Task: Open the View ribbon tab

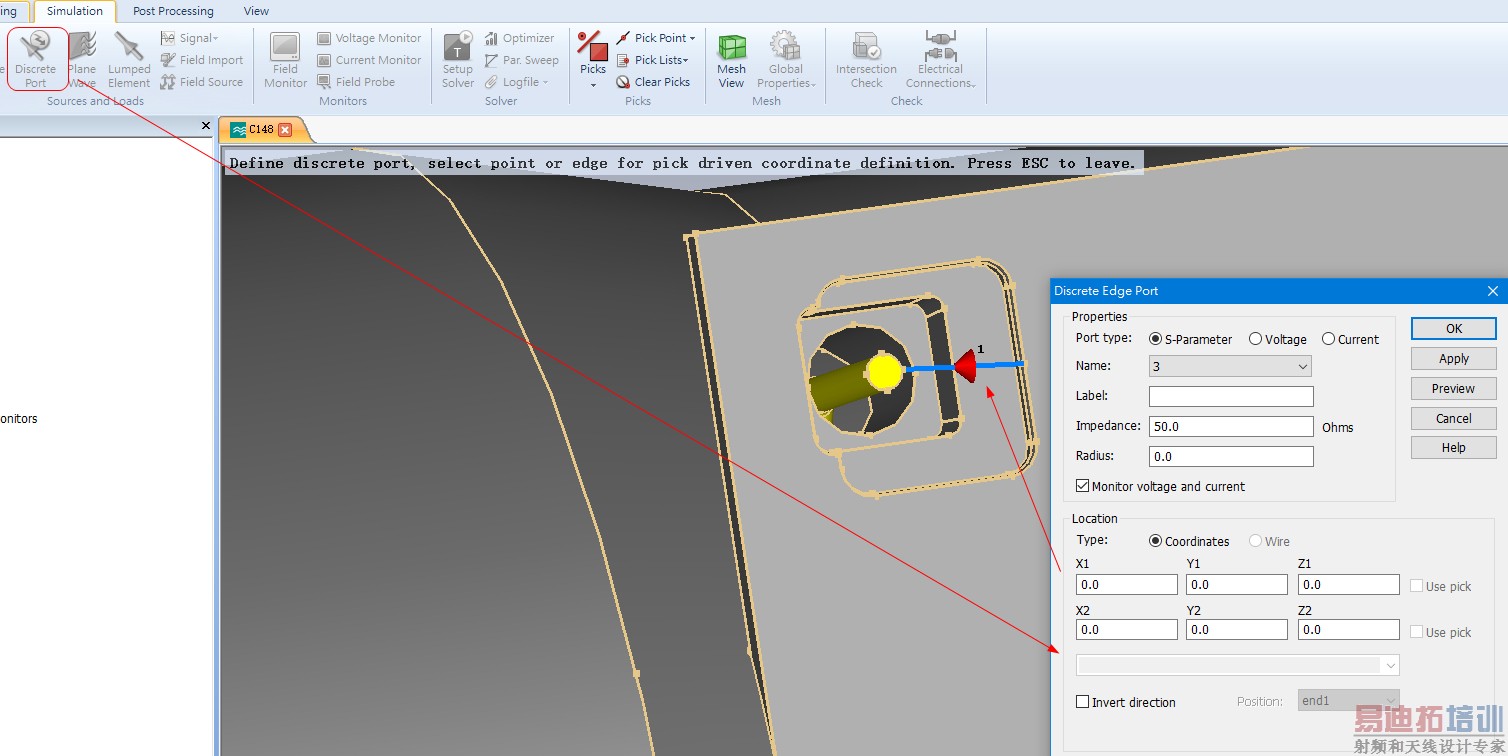Action: [x=256, y=11]
